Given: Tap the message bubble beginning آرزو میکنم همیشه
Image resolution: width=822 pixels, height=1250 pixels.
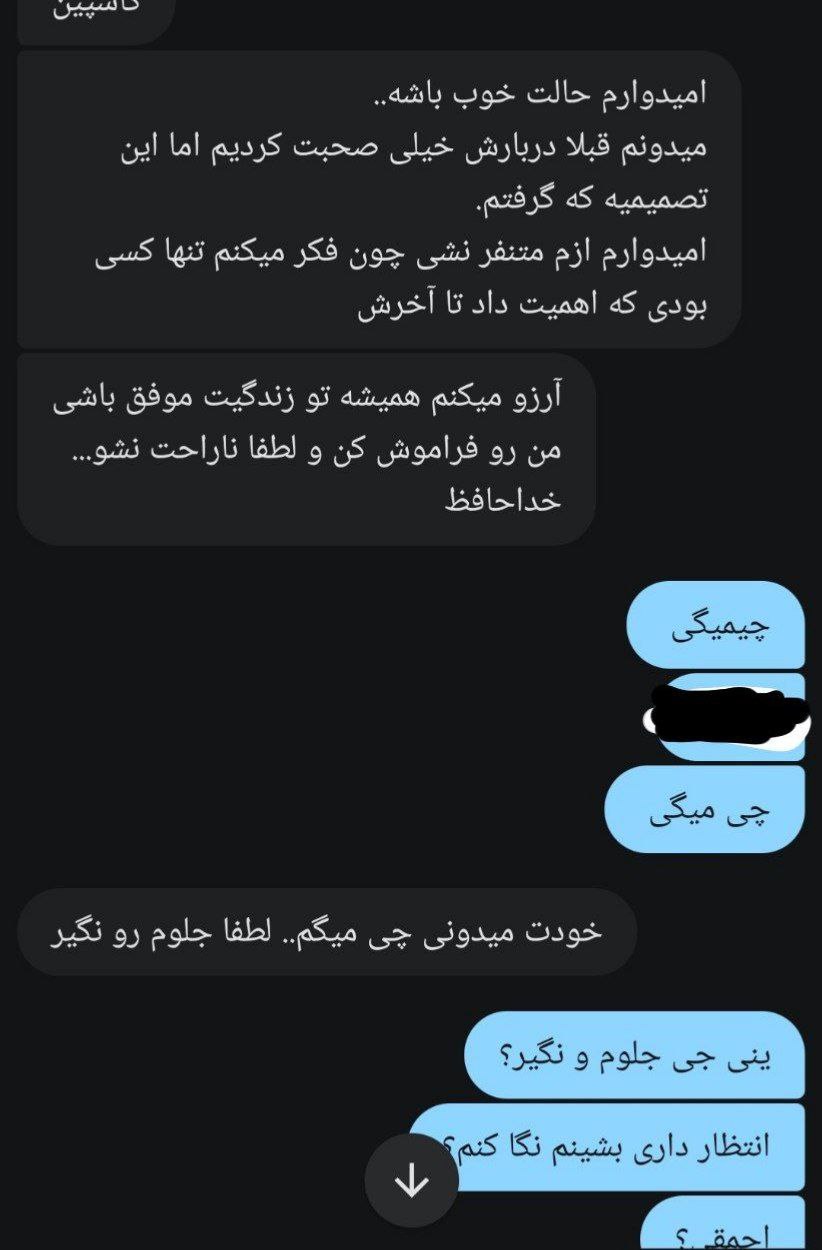Looking at the screenshot, I should 307,449.
